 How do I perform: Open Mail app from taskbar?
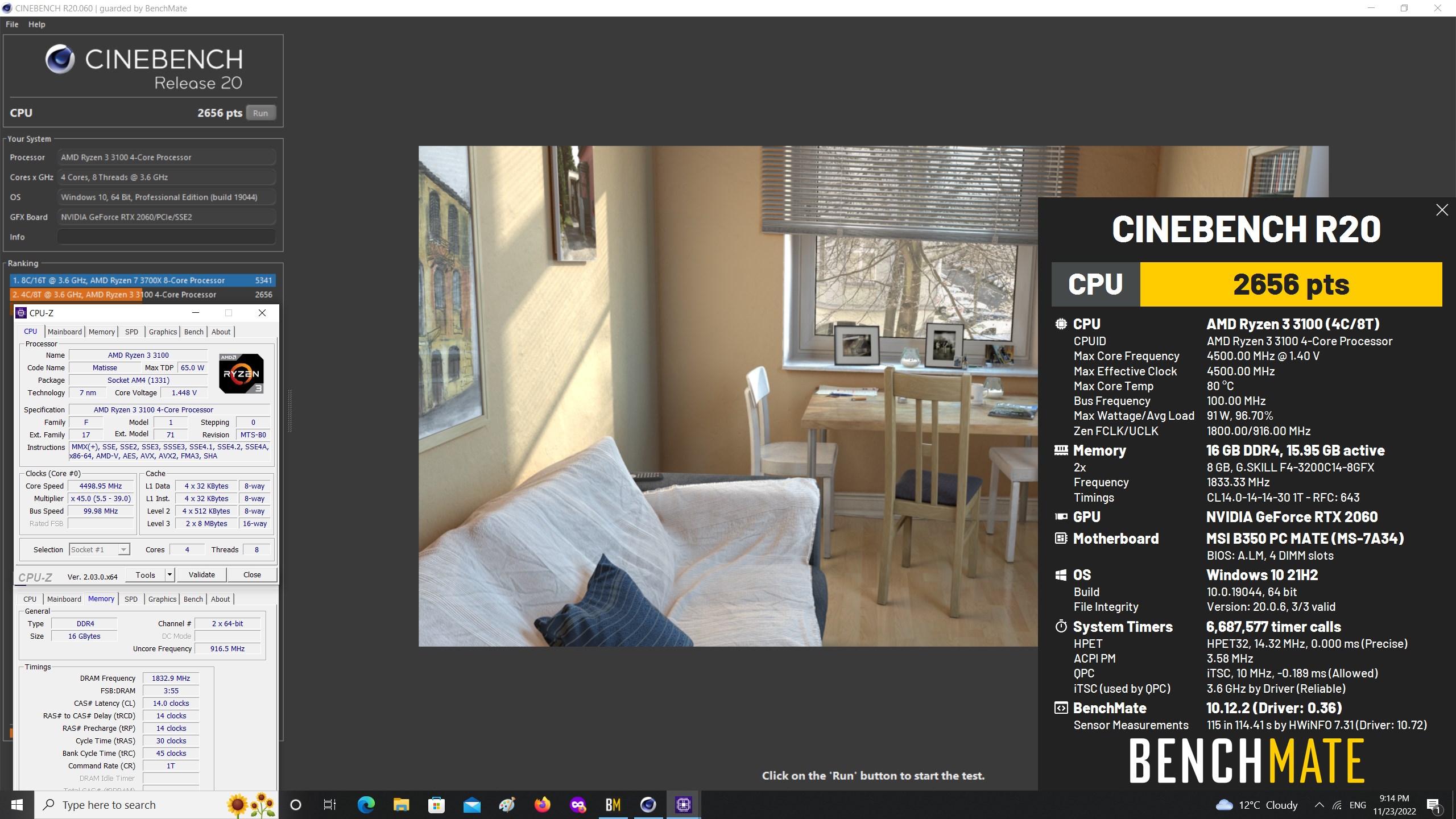click(x=471, y=805)
